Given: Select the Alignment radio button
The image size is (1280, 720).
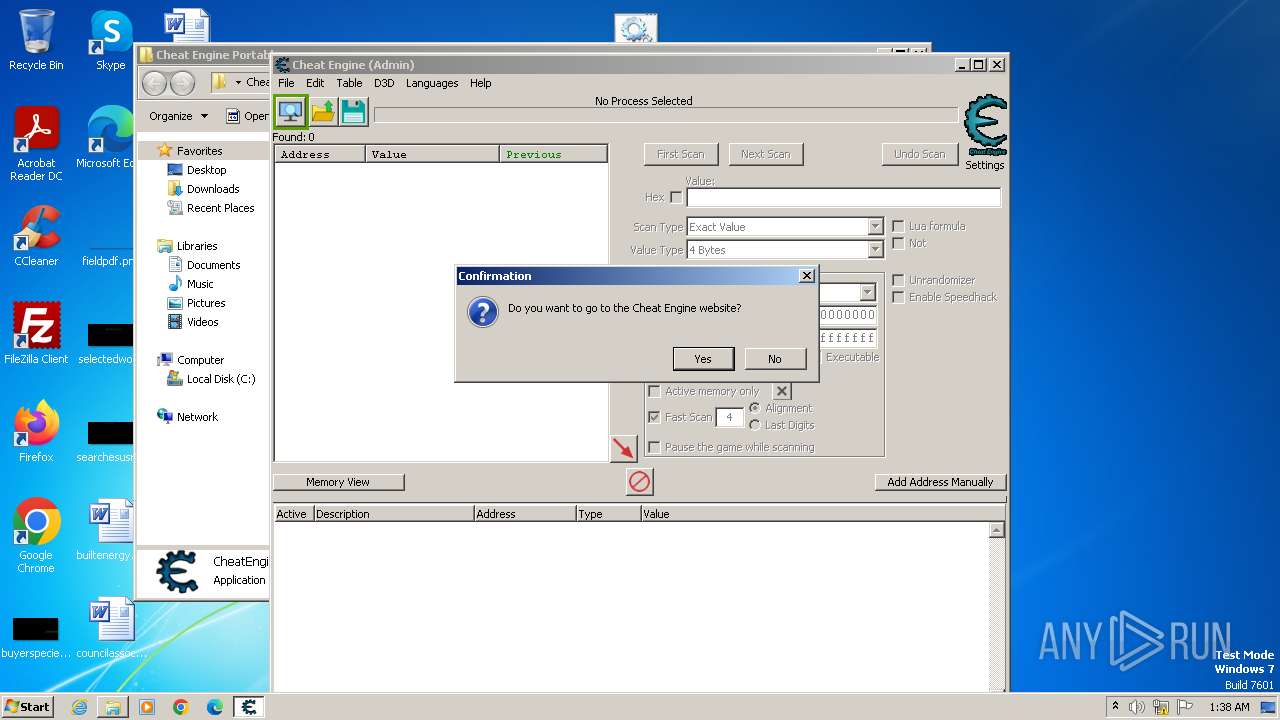Looking at the screenshot, I should point(755,408).
